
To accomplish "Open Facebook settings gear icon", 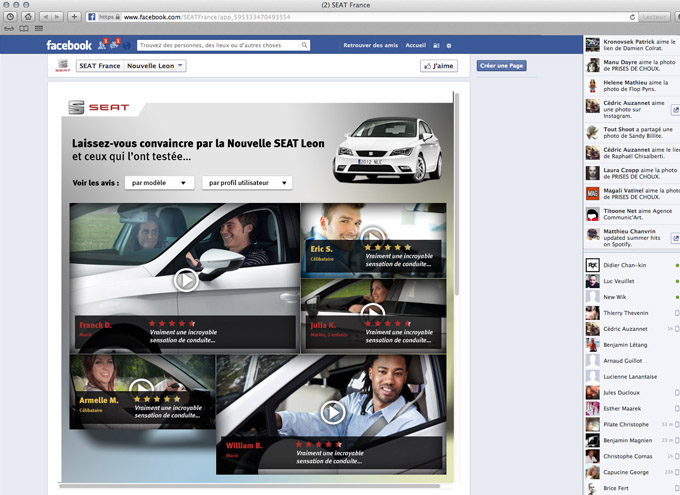I will point(449,46).
